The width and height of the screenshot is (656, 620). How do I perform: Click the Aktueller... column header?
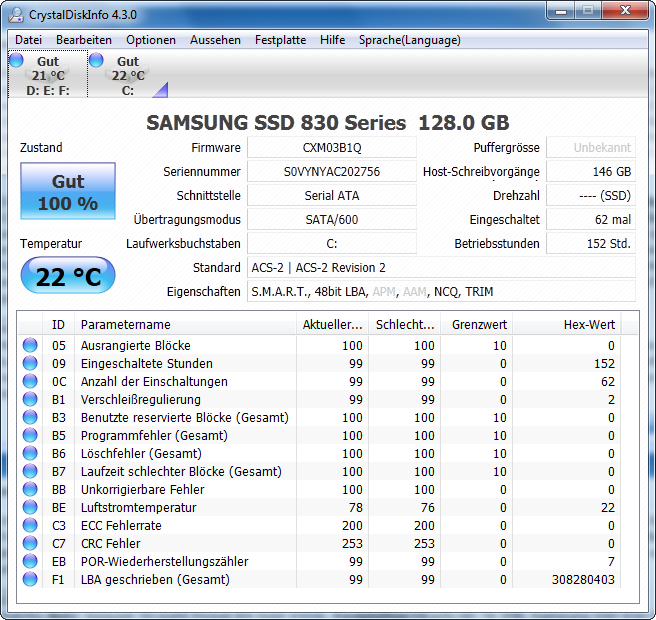(332, 325)
